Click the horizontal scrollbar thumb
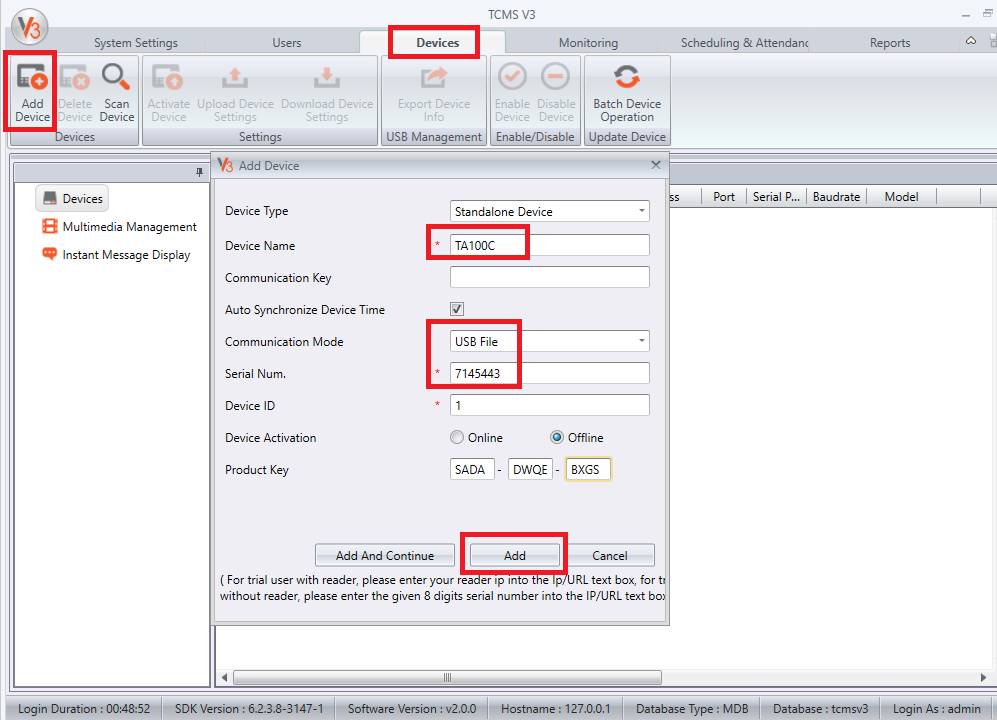This screenshot has width=997, height=720. point(447,677)
